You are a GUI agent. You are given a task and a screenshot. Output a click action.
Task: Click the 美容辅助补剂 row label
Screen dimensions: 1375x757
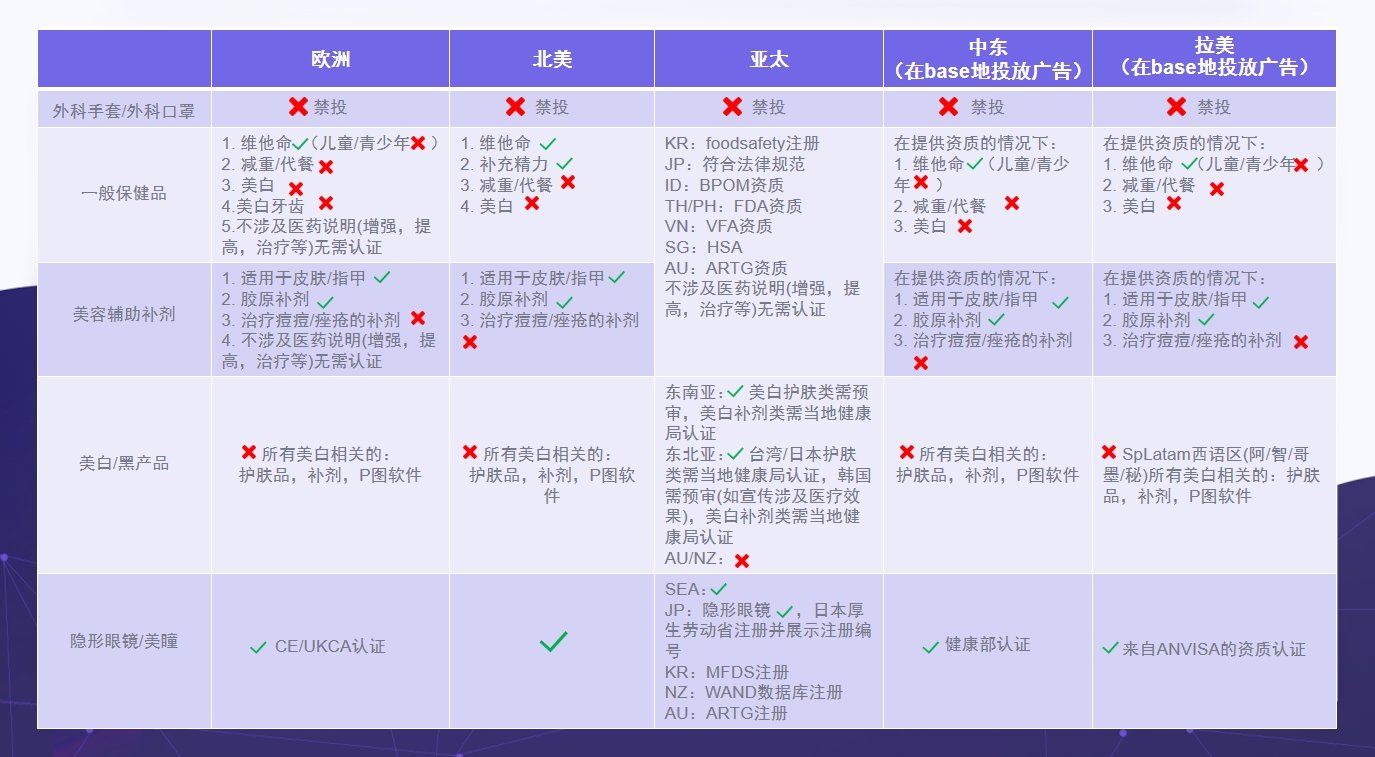coord(124,314)
